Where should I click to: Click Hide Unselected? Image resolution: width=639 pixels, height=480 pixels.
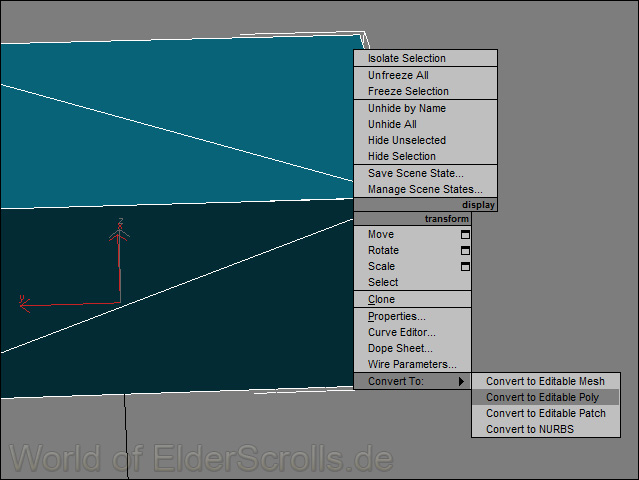click(407, 140)
